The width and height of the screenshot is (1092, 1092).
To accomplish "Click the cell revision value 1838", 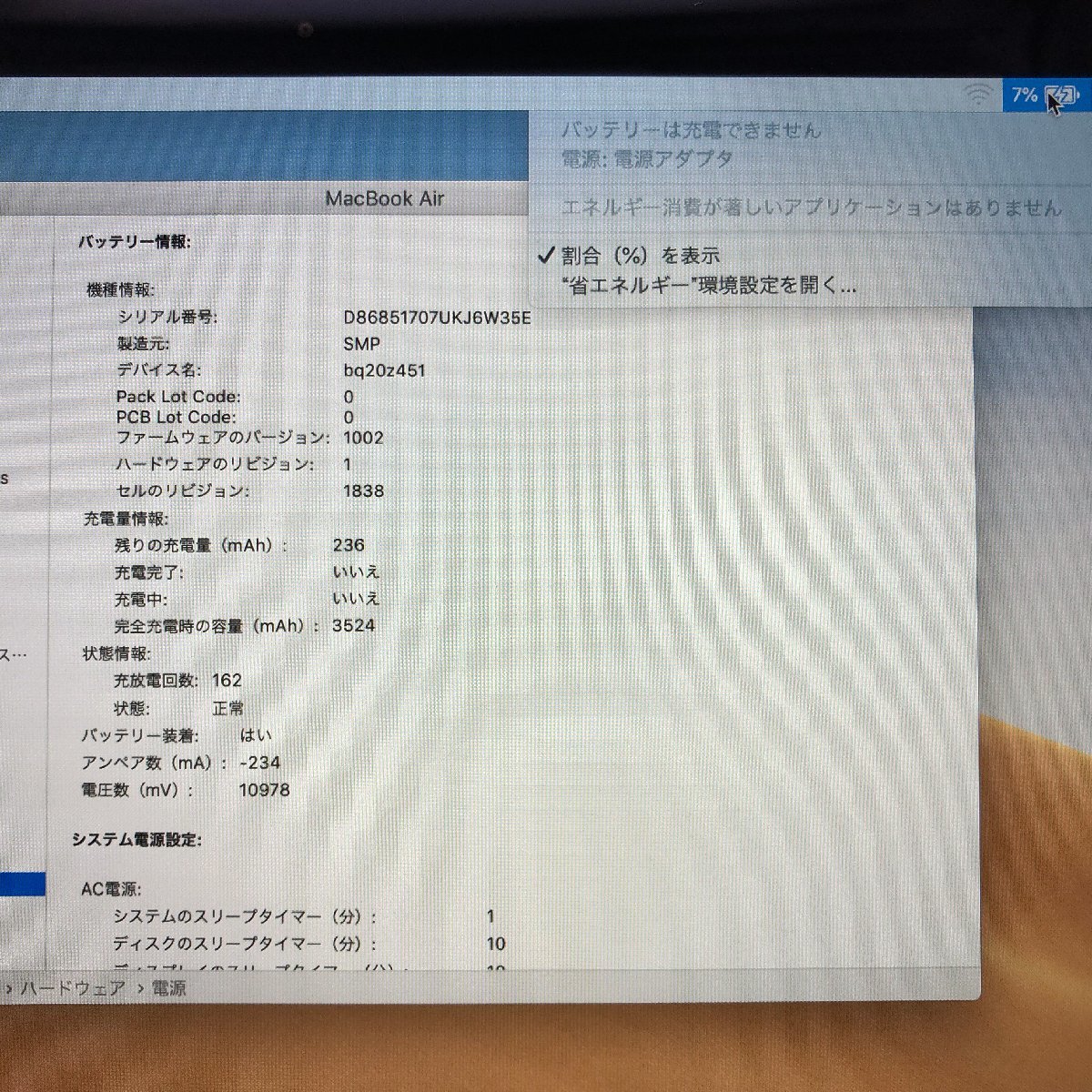I will [x=363, y=491].
